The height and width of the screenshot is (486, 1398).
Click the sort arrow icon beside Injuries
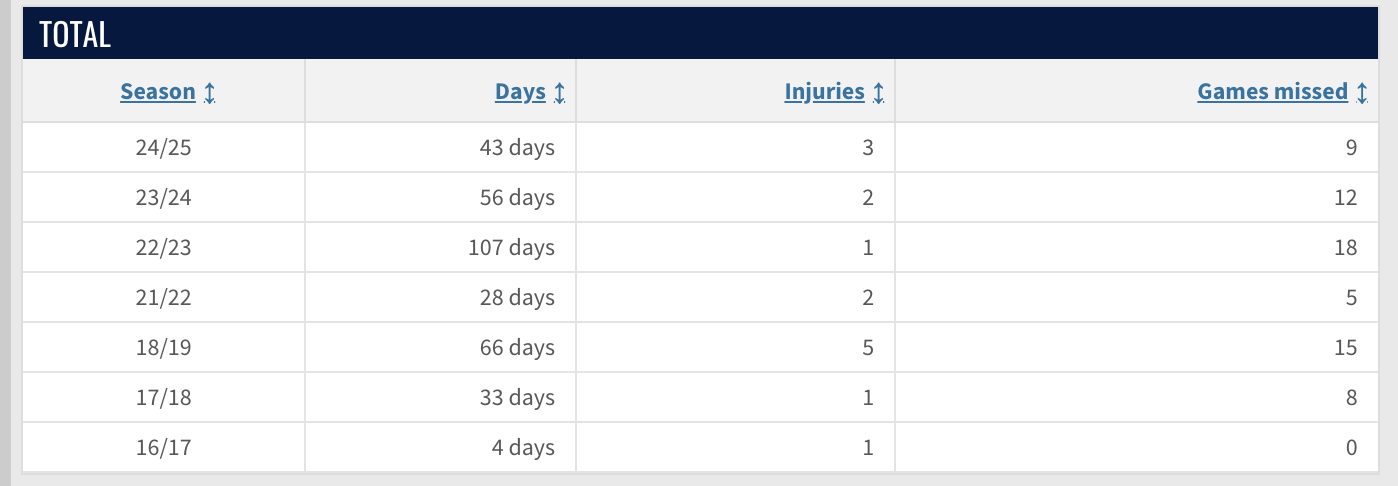pyautogui.click(x=878, y=93)
